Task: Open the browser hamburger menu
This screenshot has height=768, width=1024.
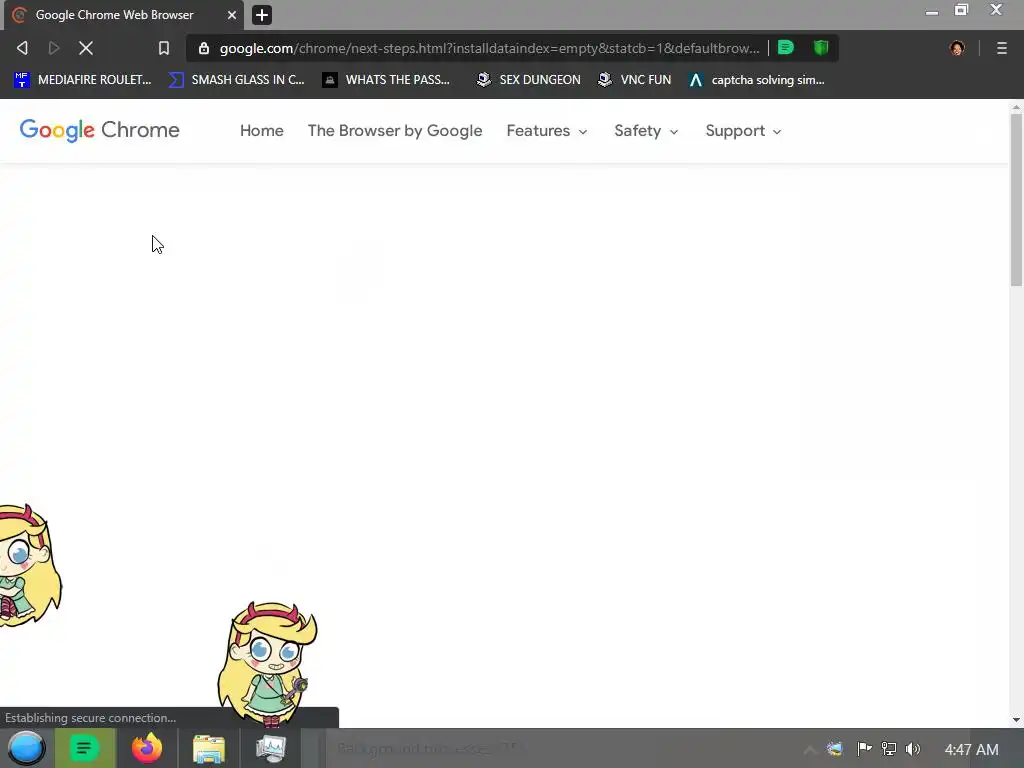Action: coord(1002,48)
